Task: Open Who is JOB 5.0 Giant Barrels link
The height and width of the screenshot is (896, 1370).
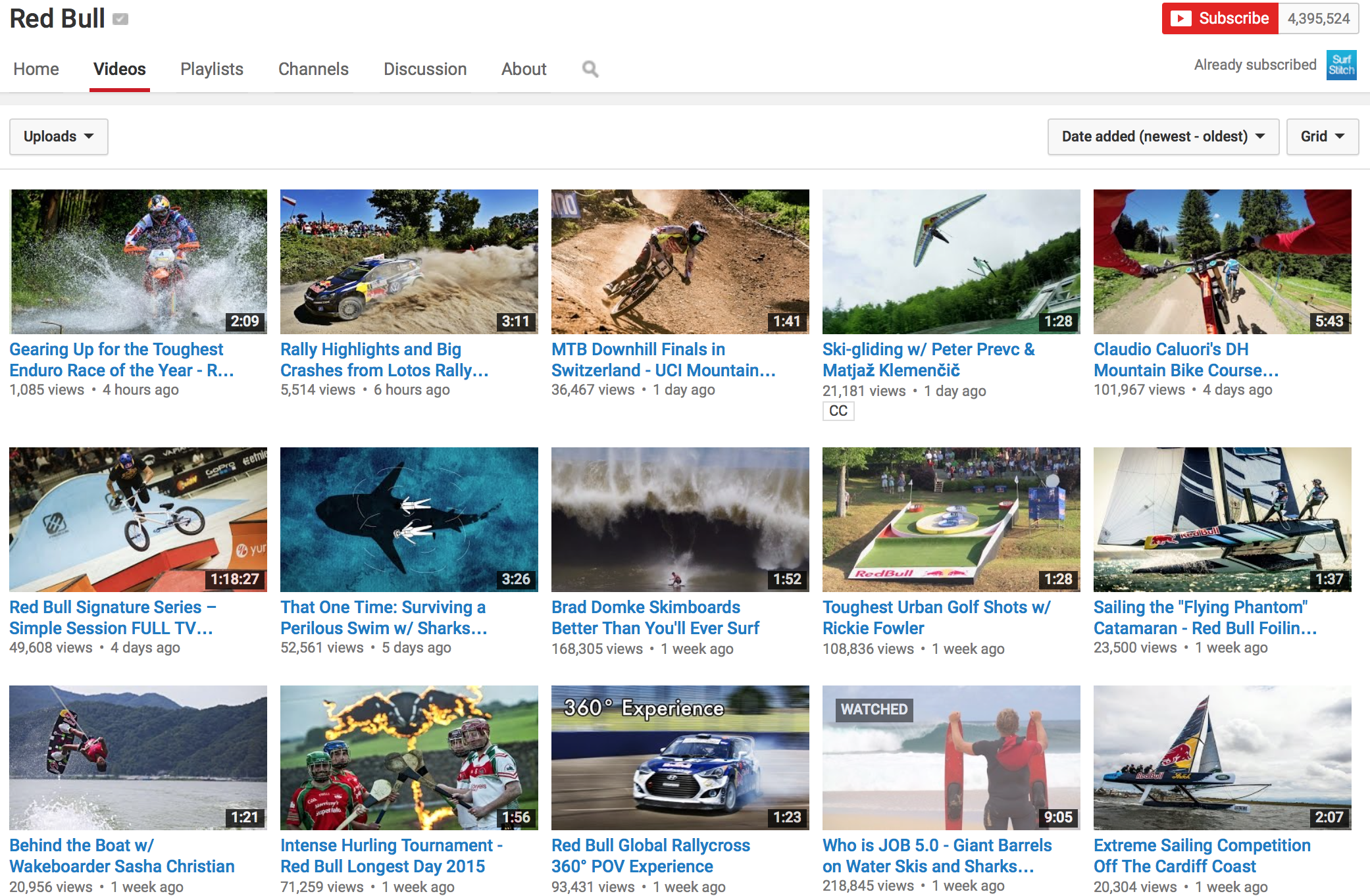Action: point(937,856)
